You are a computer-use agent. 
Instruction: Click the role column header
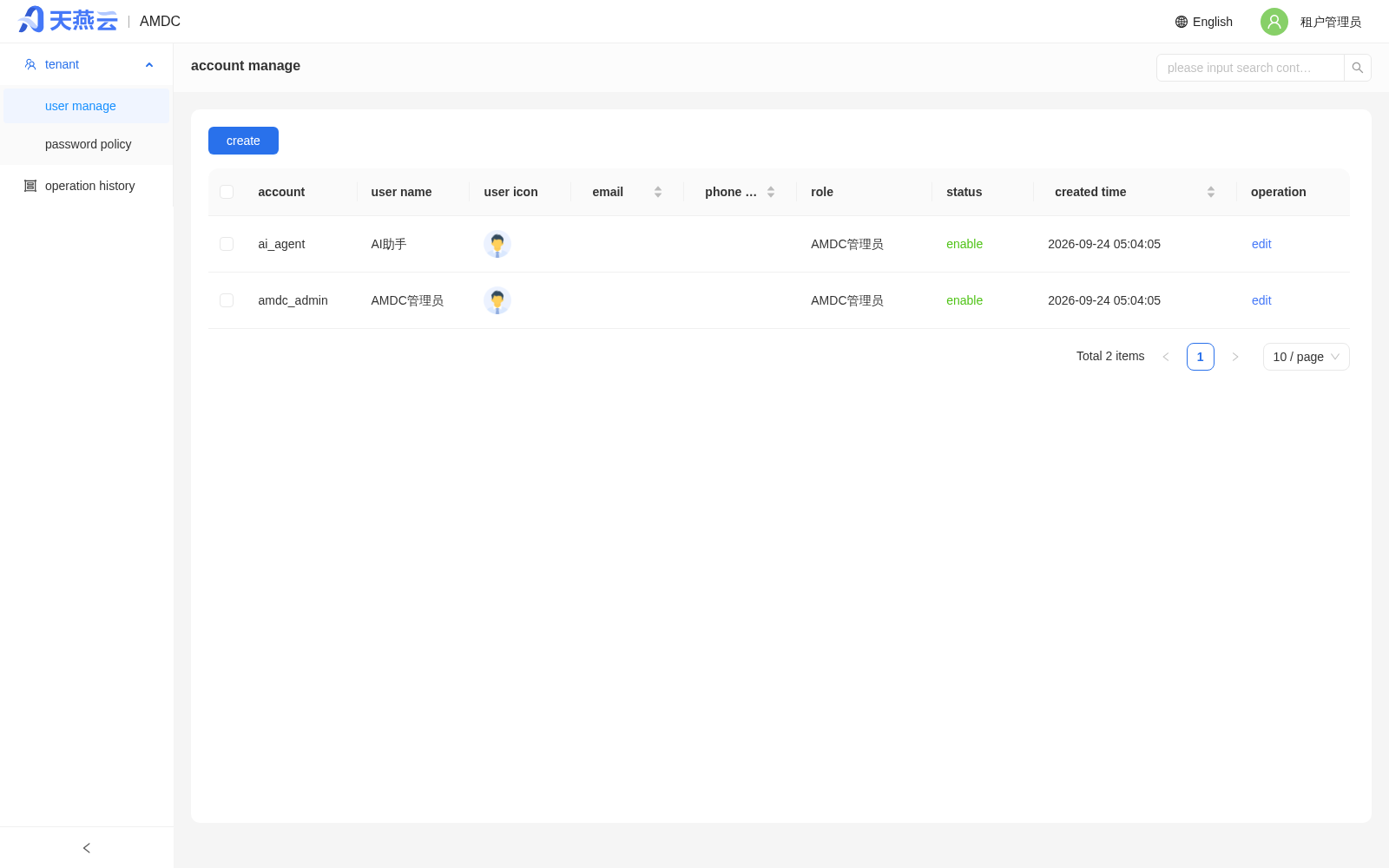point(822,192)
